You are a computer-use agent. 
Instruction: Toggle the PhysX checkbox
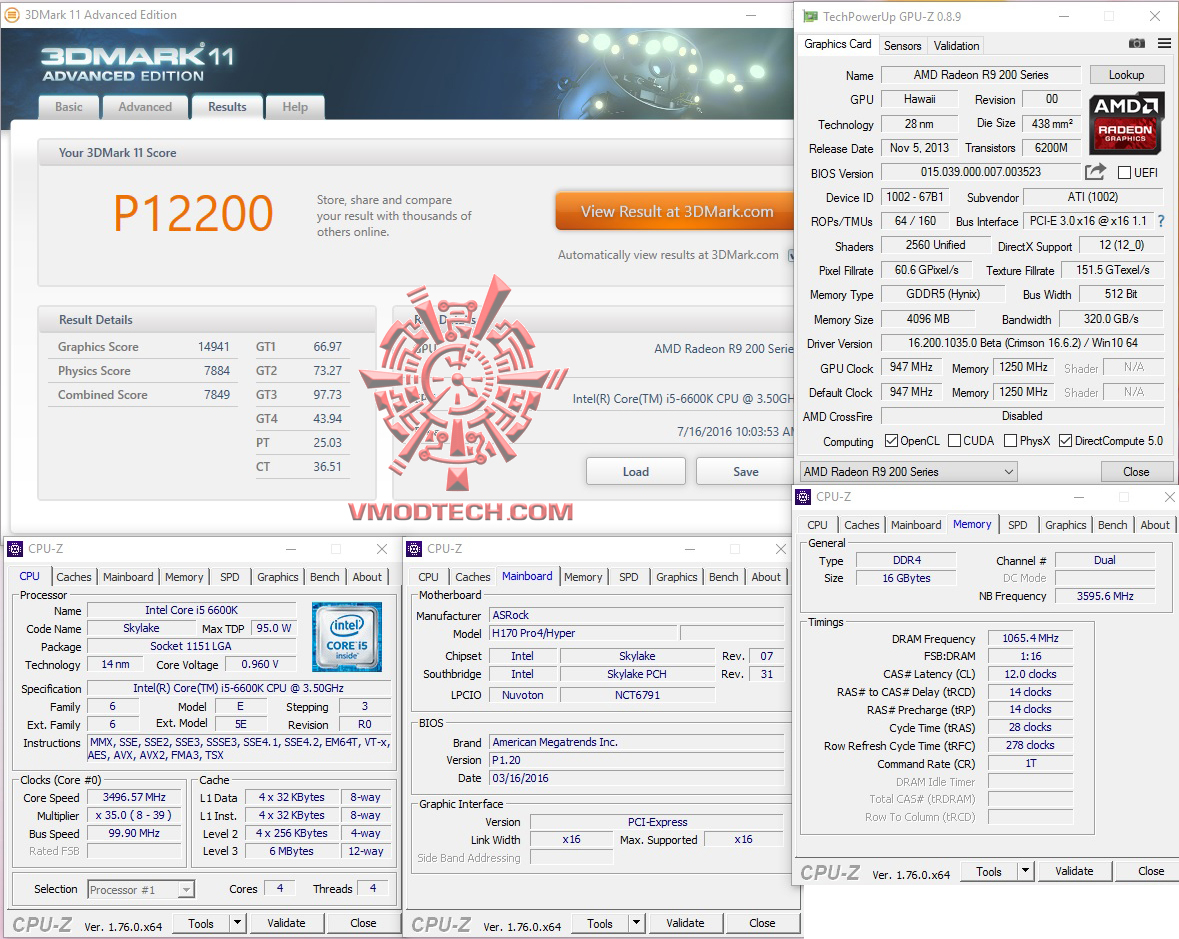pos(1011,441)
